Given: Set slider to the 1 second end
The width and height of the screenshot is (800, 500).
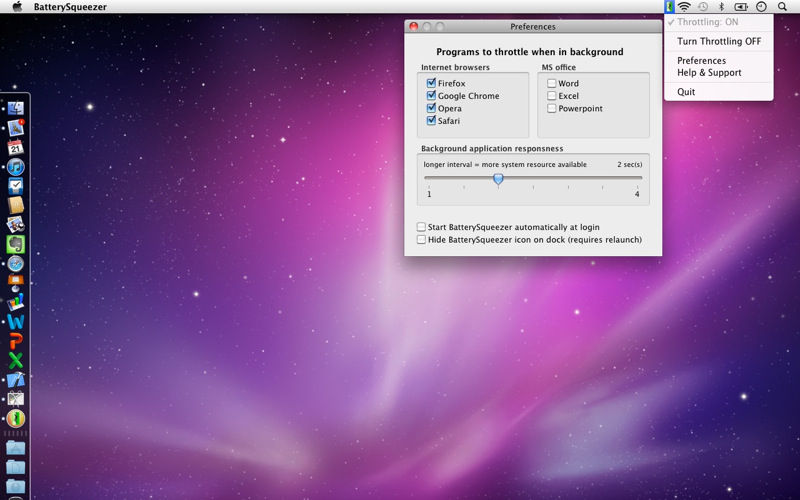Looking at the screenshot, I should pos(429,178).
